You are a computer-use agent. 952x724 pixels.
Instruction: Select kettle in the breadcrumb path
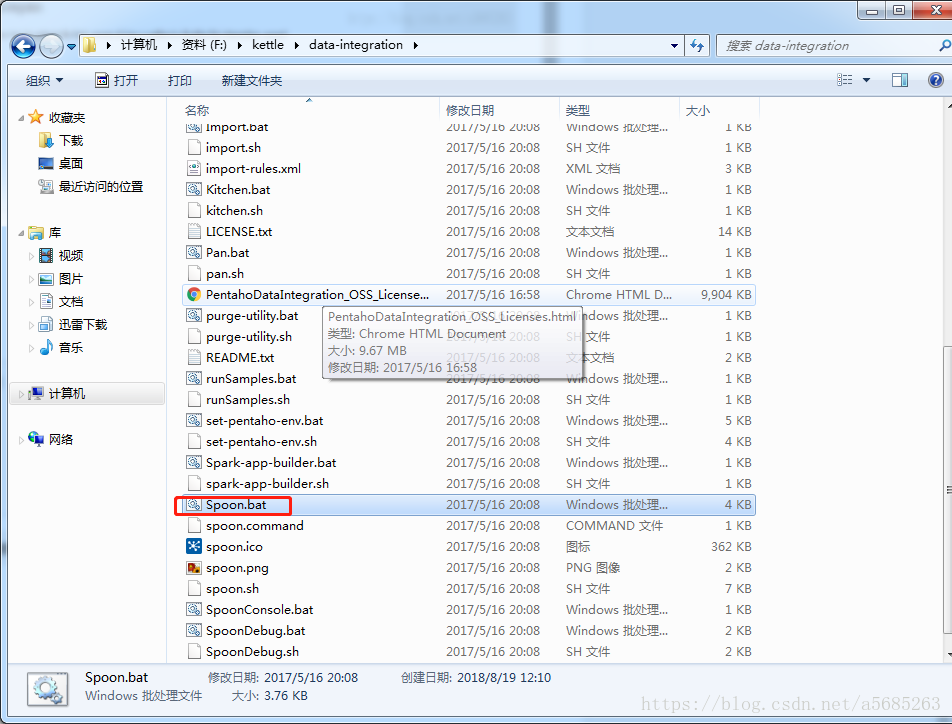[268, 45]
